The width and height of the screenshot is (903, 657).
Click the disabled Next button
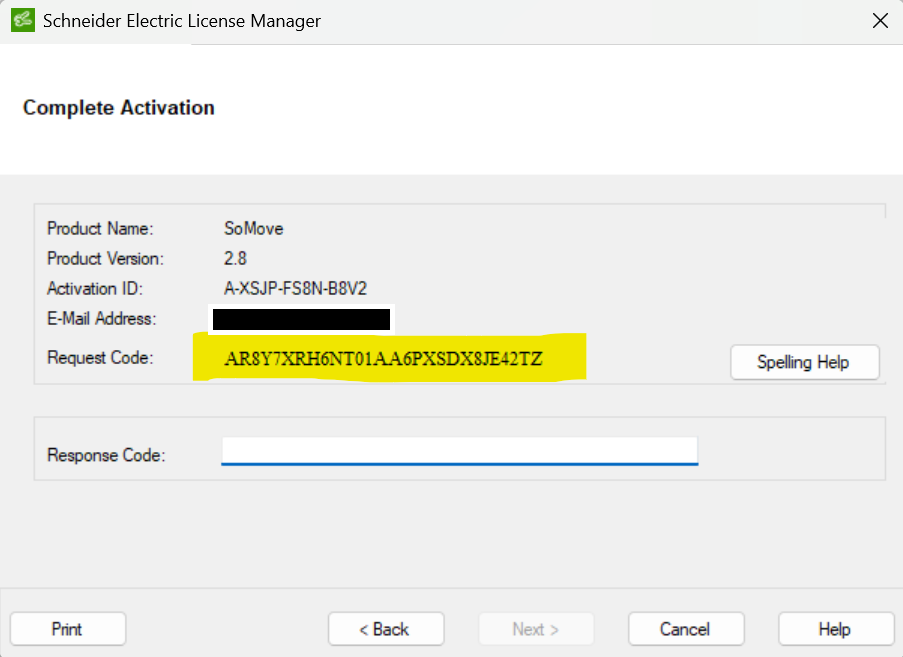[536, 629]
